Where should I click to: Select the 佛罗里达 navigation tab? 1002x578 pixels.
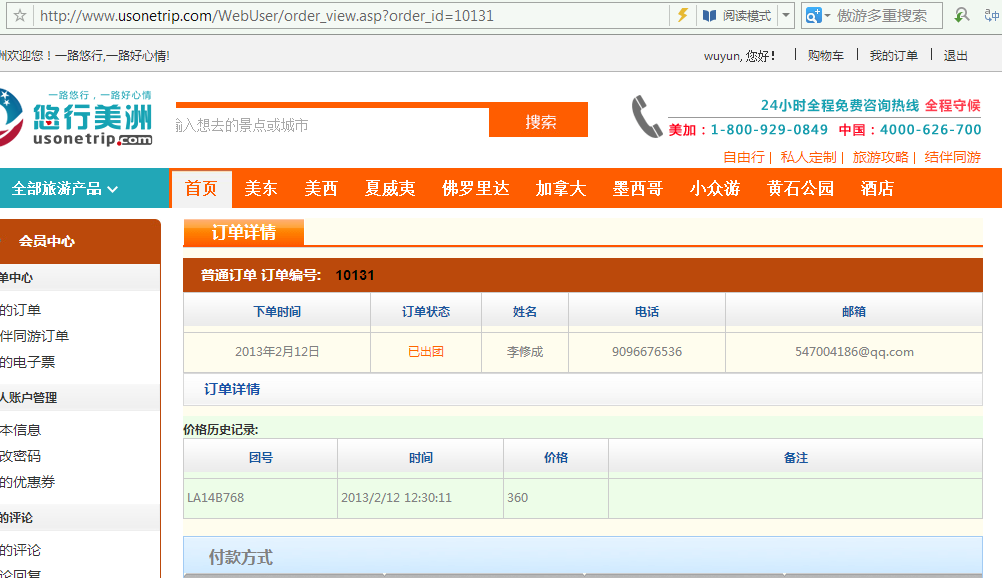475,189
